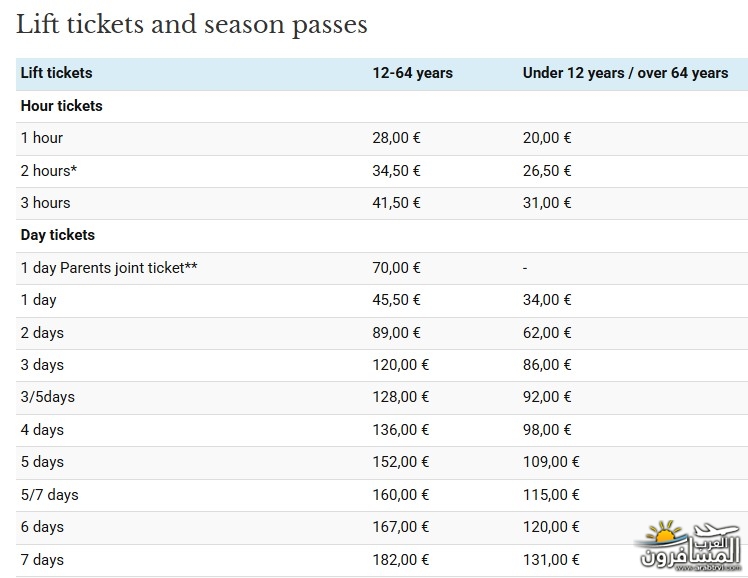Select the 2 days ticket label
This screenshot has height=578, width=748.
coord(42,332)
